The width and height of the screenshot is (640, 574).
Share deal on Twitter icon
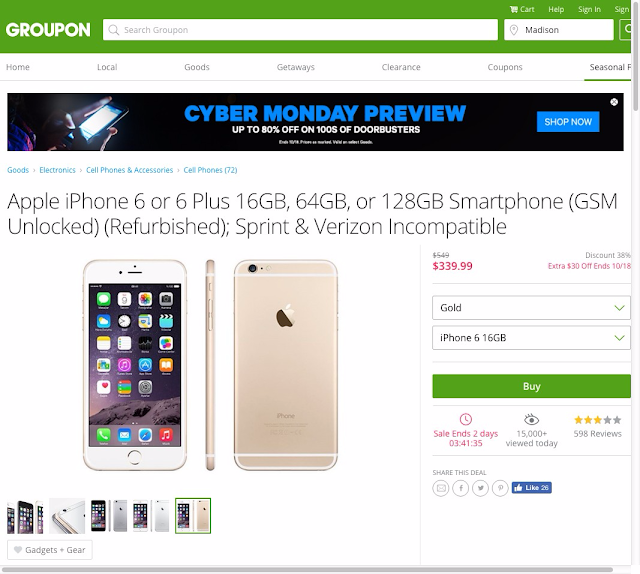[x=480, y=488]
